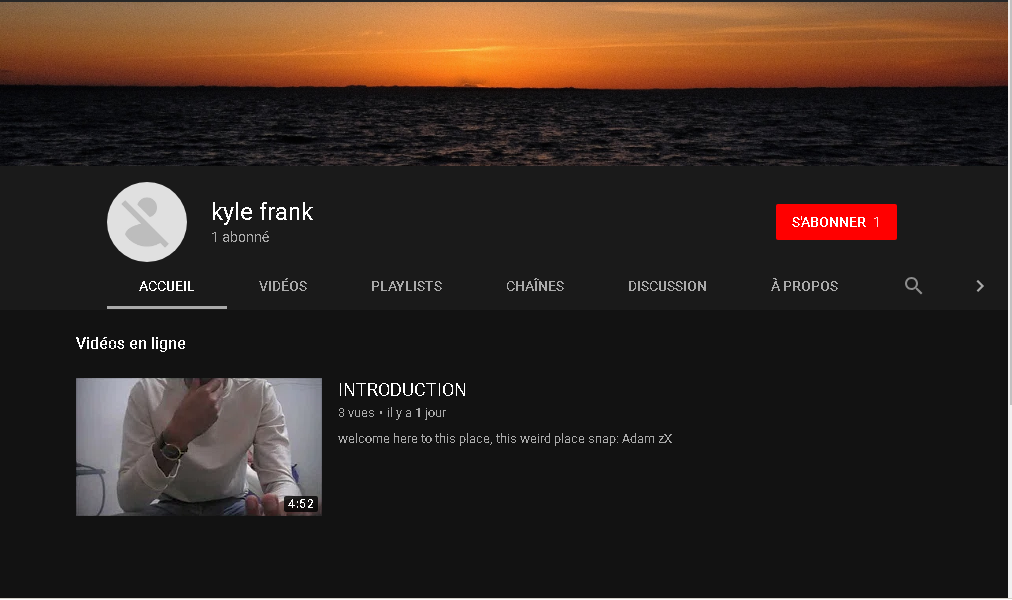
Task: Click the '3 vues • il y a 1 jour' text
Action: [392, 413]
